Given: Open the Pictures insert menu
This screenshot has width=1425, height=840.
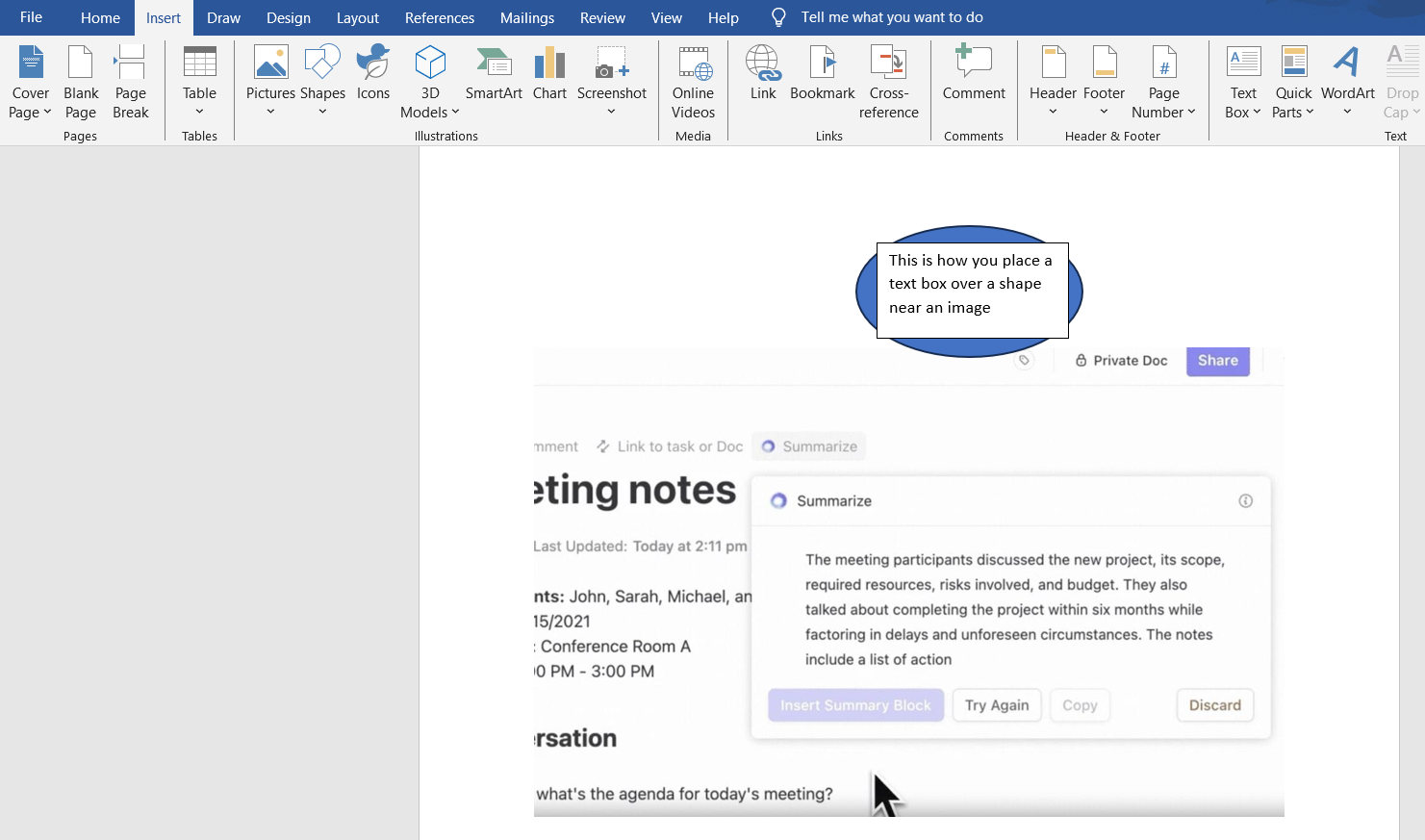Looking at the screenshot, I should (270, 83).
